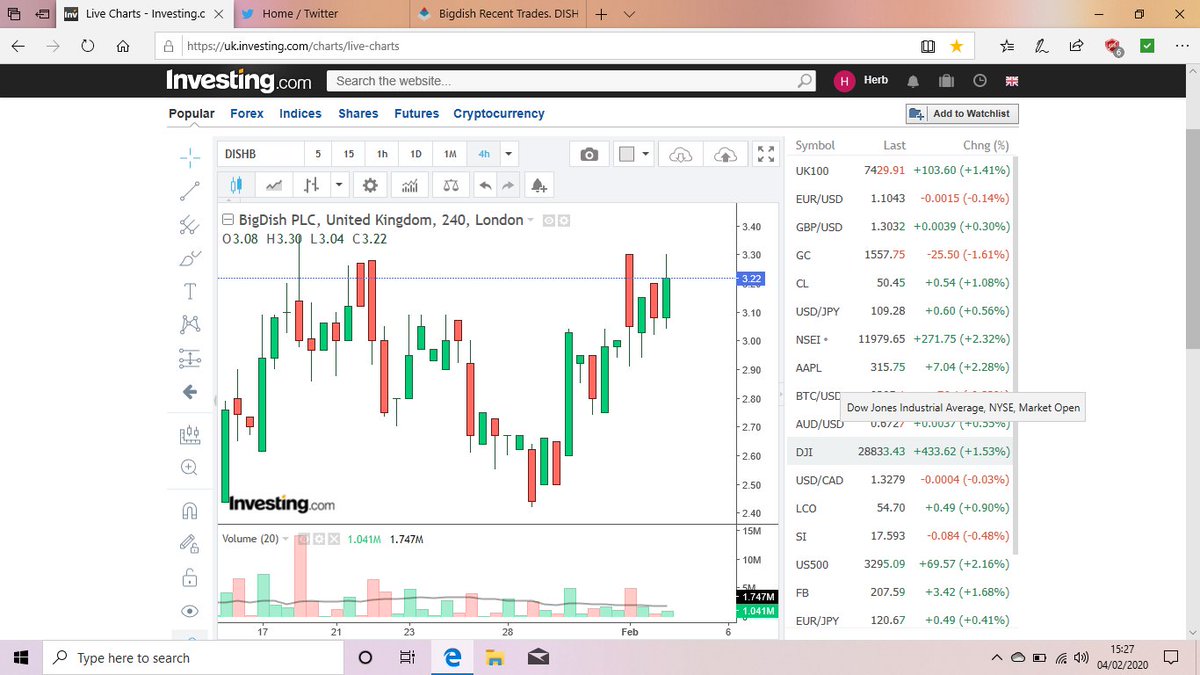Add a price alert bell
This screenshot has height=675, width=1200.
pos(538,185)
